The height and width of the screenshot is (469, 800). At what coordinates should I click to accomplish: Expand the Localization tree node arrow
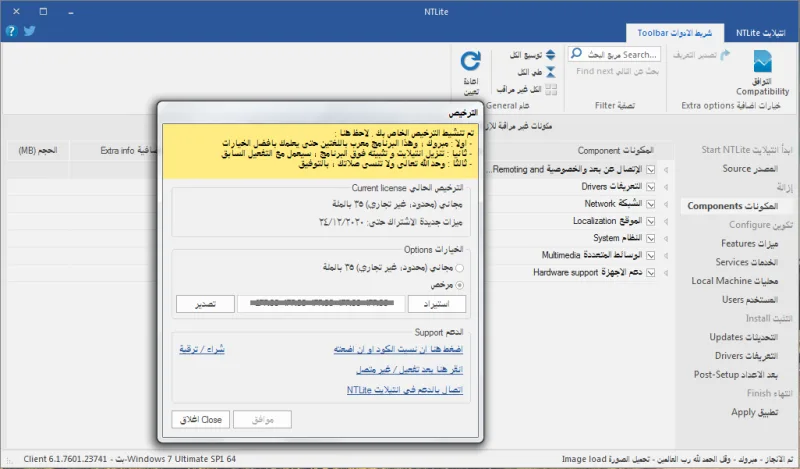(x=666, y=221)
